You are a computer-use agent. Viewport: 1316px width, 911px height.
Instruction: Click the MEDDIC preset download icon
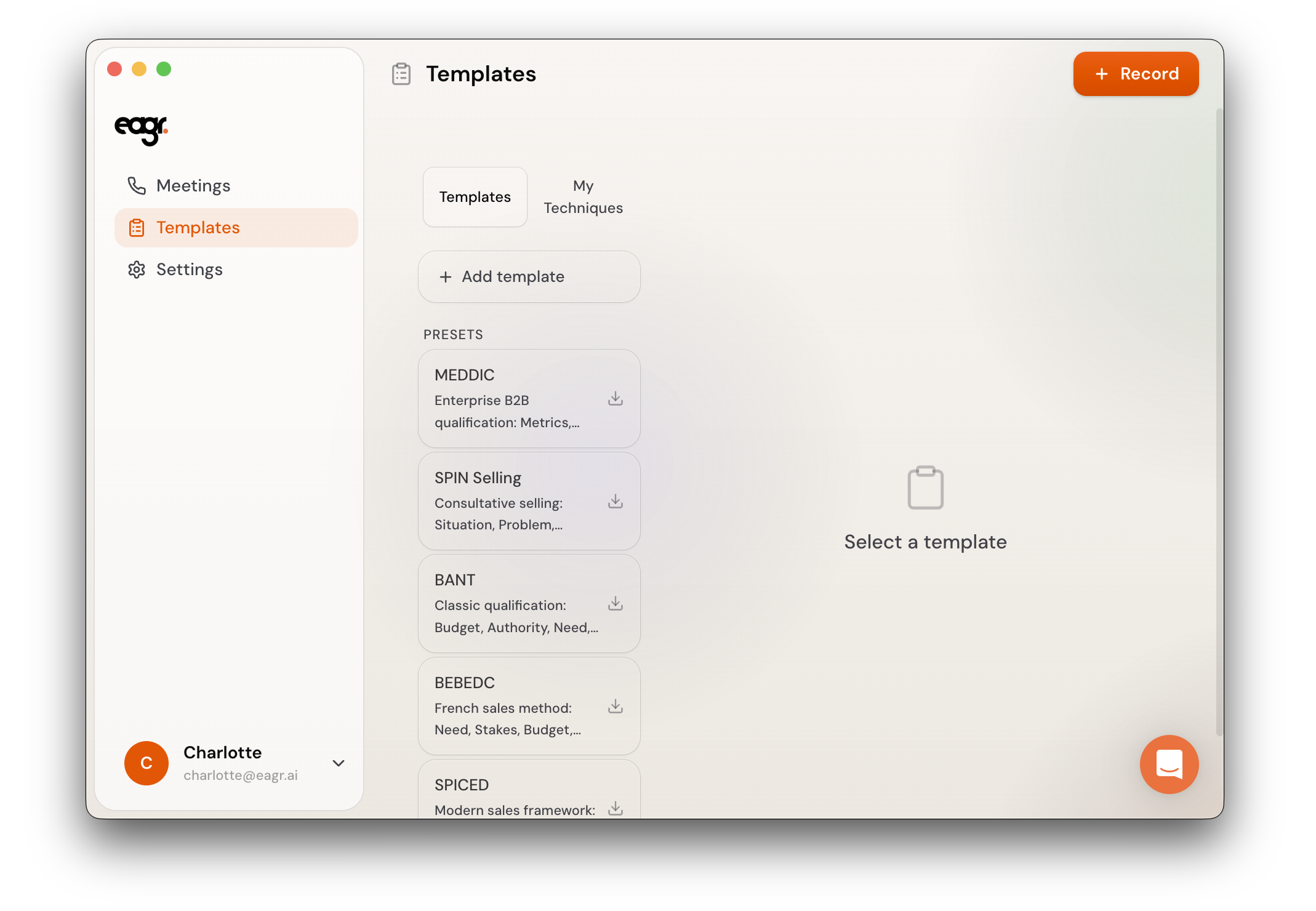pyautogui.click(x=615, y=399)
